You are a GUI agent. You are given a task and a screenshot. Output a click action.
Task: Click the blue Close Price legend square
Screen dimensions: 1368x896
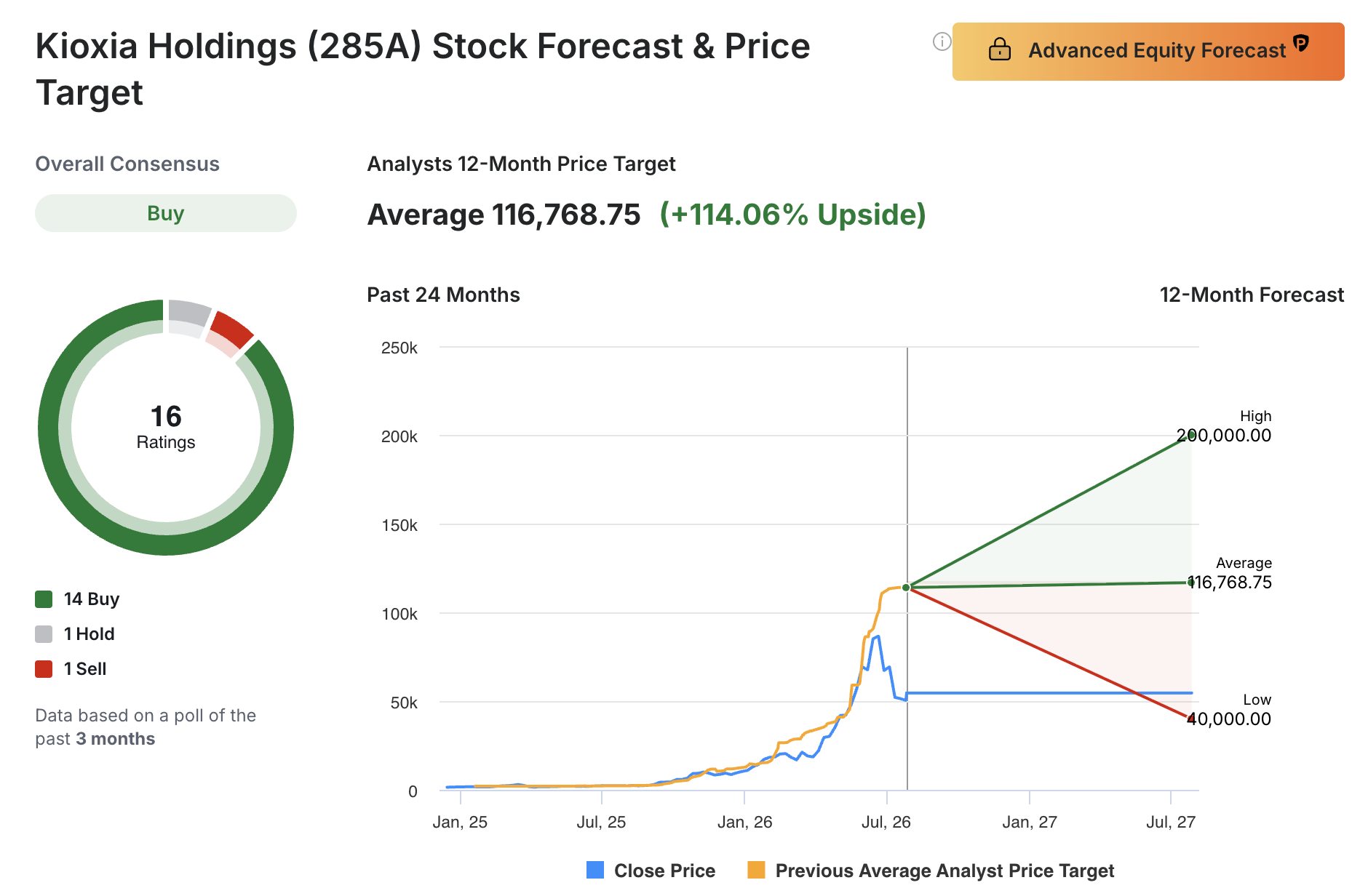click(x=595, y=870)
